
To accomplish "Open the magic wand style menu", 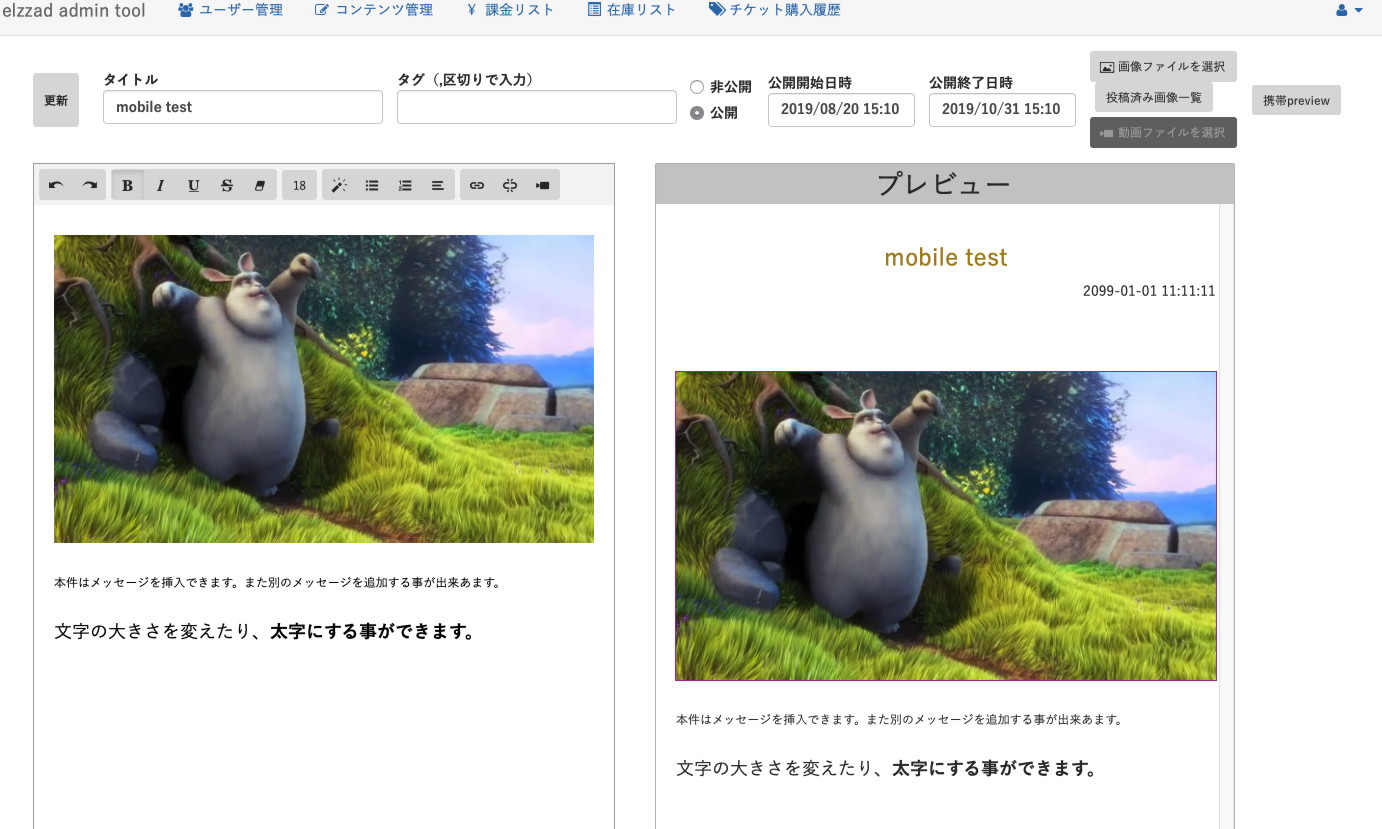I will click(x=339, y=185).
